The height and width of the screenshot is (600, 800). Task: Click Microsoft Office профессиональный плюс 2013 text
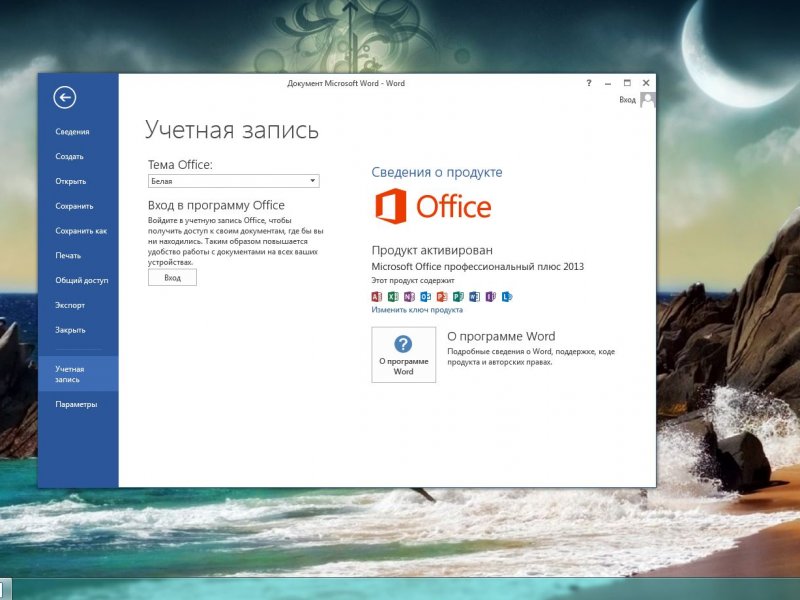(478, 266)
